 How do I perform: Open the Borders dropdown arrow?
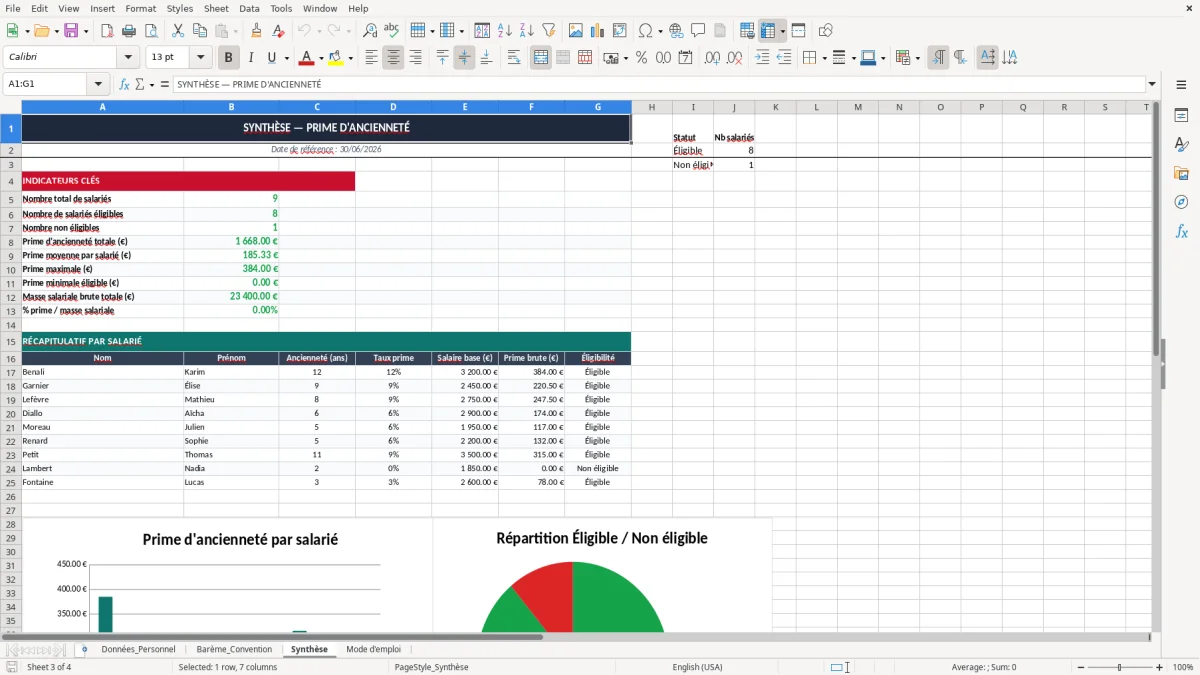tap(824, 58)
